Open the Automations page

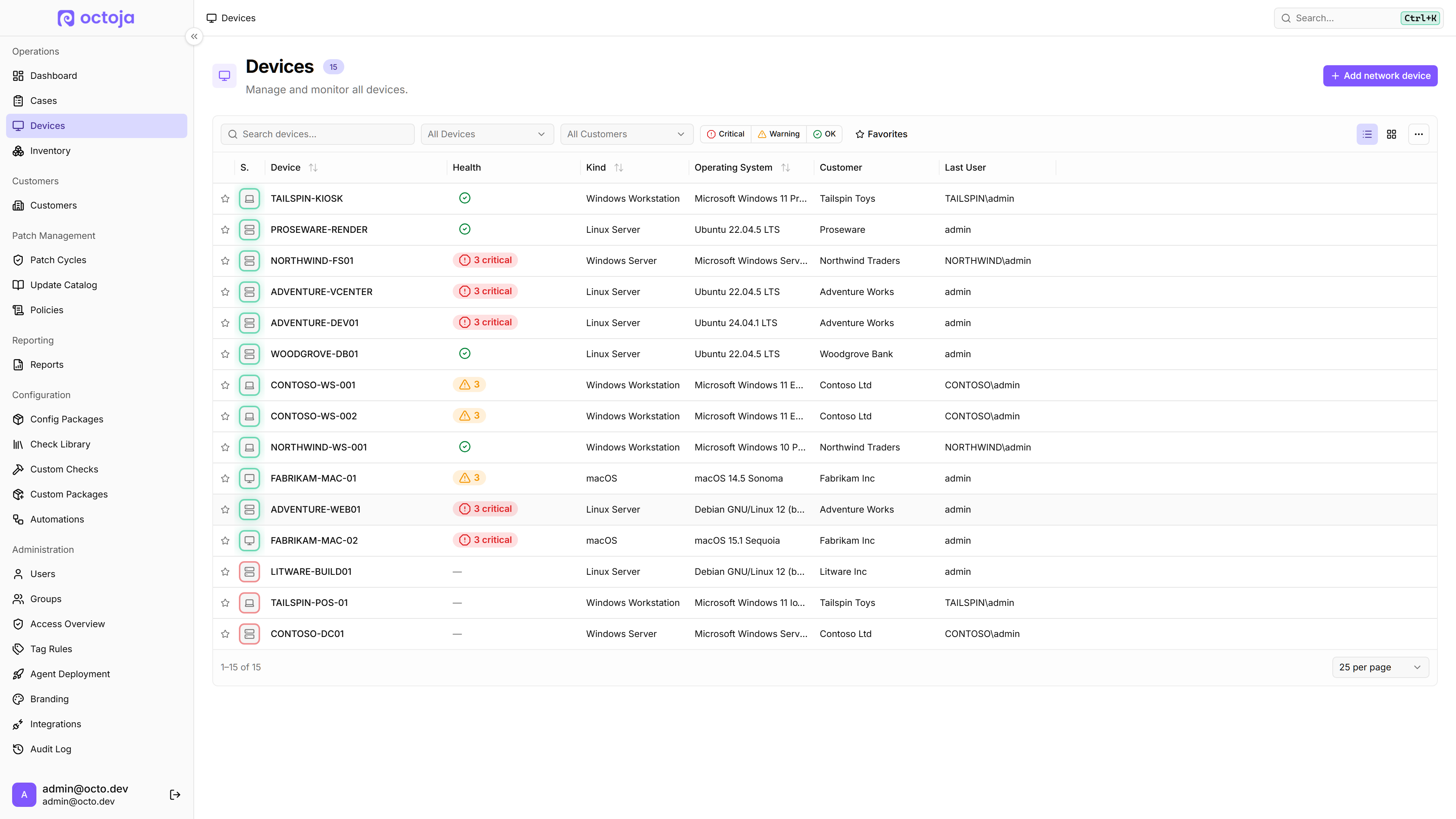[x=97, y=519]
